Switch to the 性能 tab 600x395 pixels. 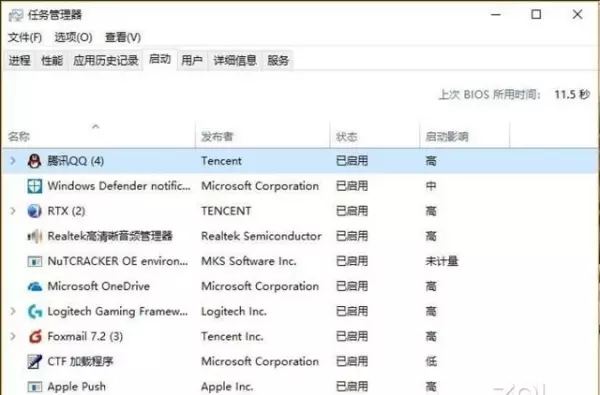click(52, 60)
